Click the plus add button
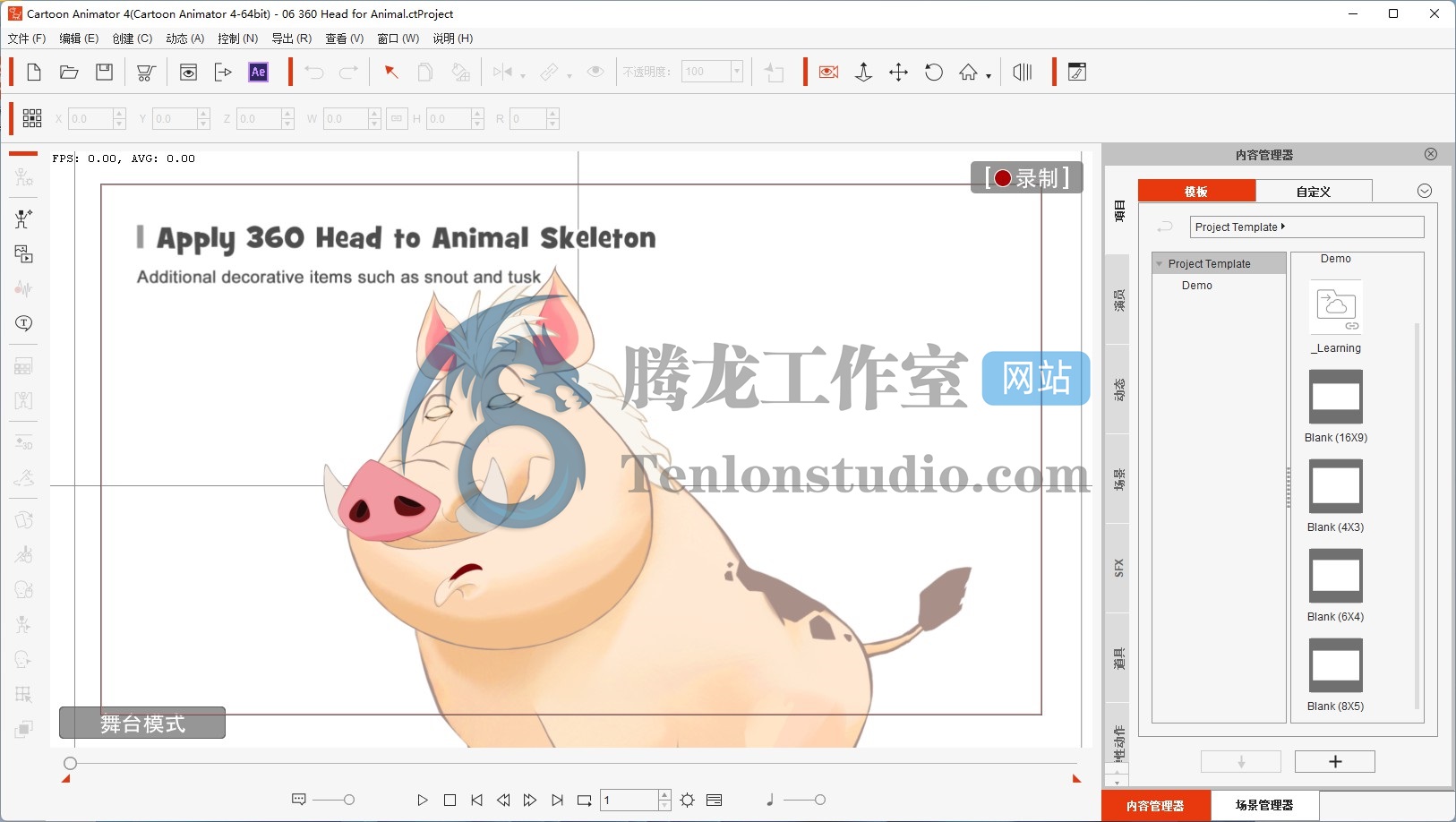Viewport: 1456px width, 822px height. click(1335, 761)
